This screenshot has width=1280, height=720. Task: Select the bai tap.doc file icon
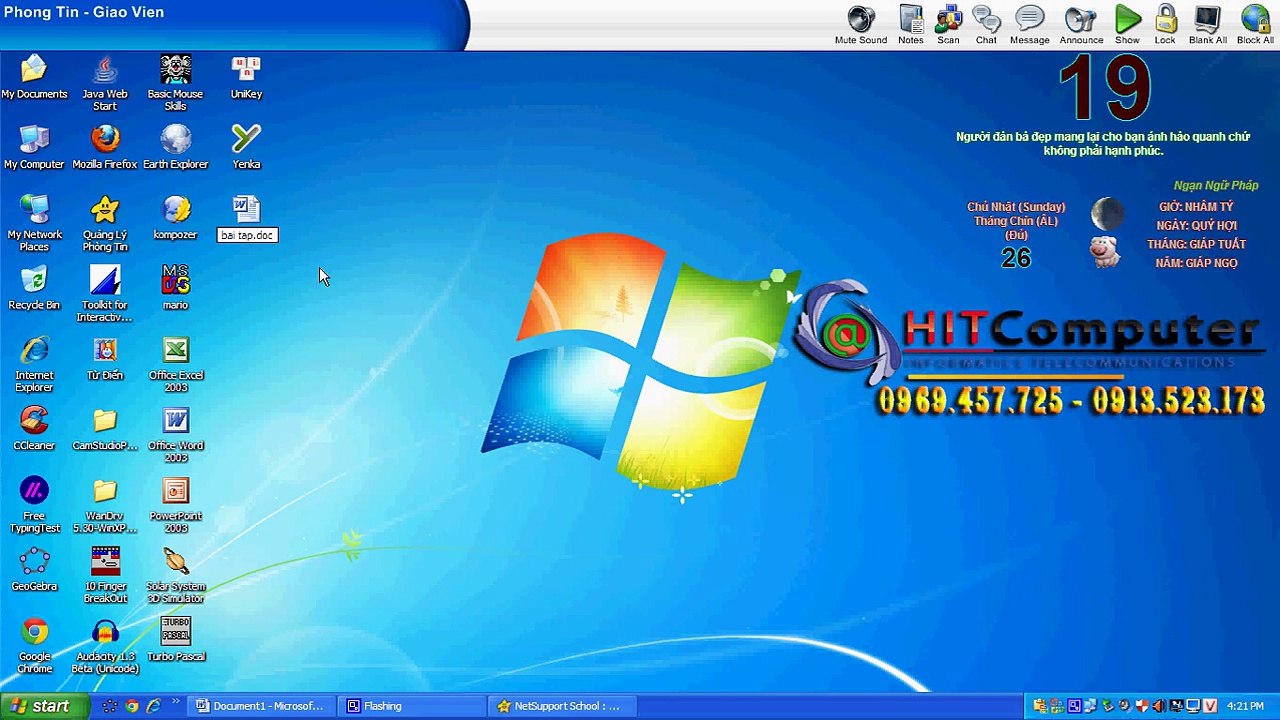click(246, 218)
